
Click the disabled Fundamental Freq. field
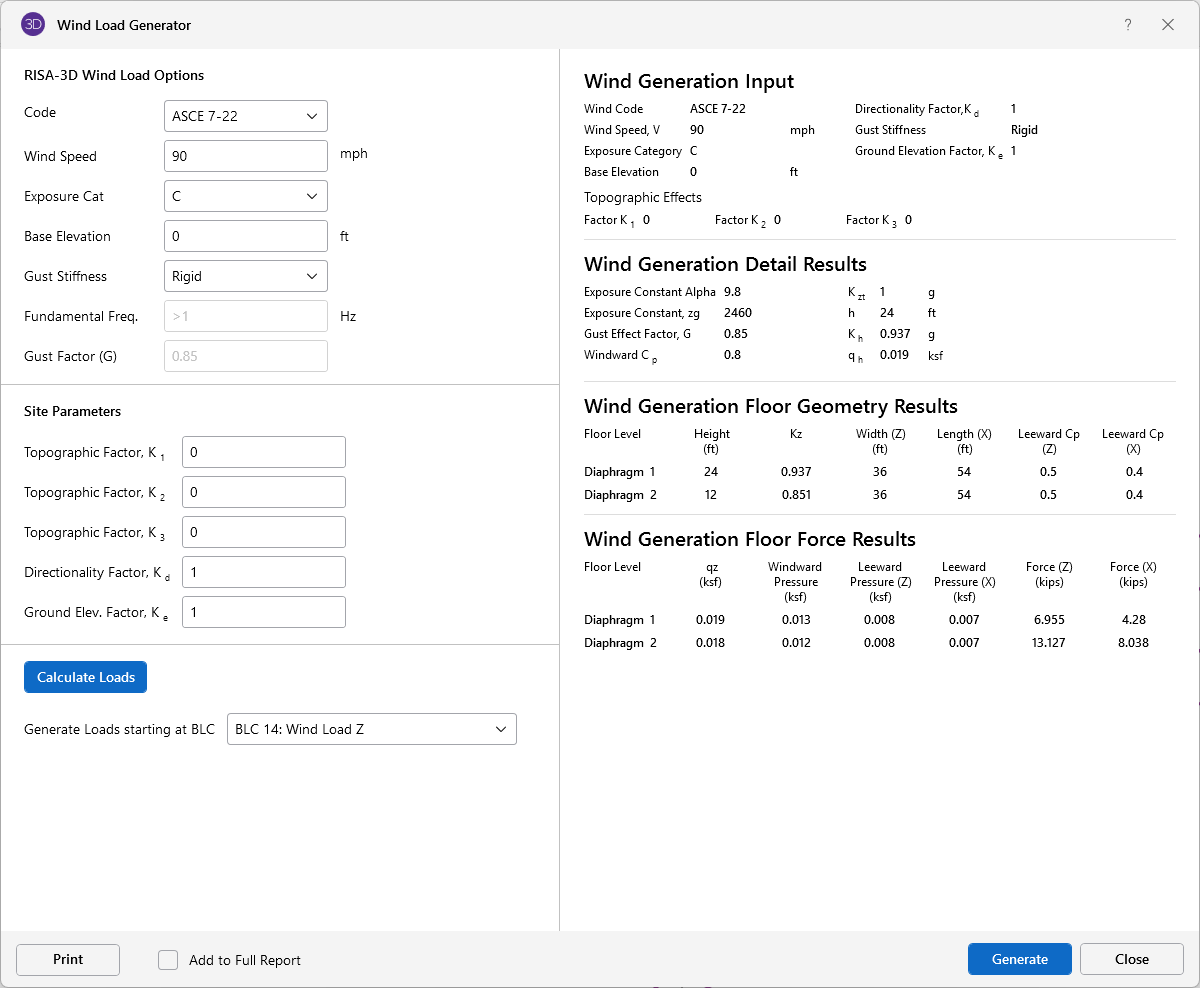245,316
